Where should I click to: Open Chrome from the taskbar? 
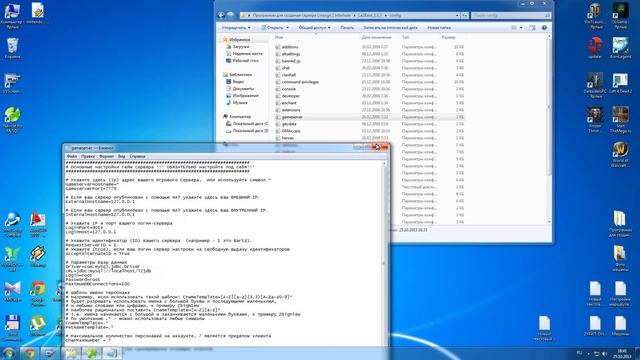(x=29, y=353)
